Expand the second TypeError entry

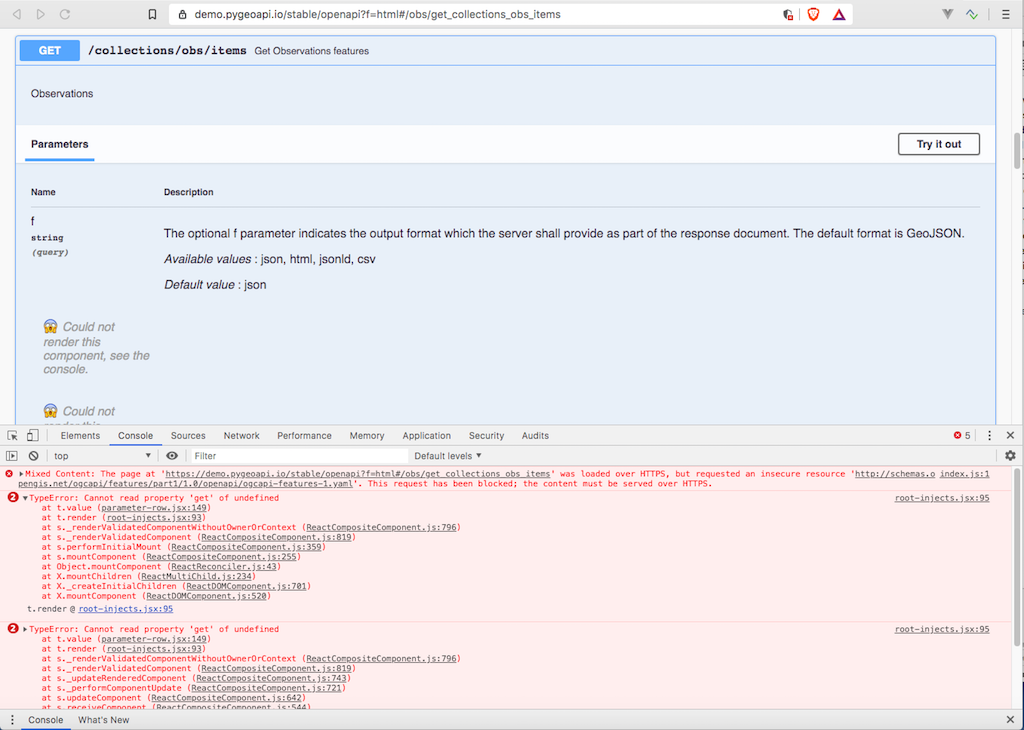point(25,629)
